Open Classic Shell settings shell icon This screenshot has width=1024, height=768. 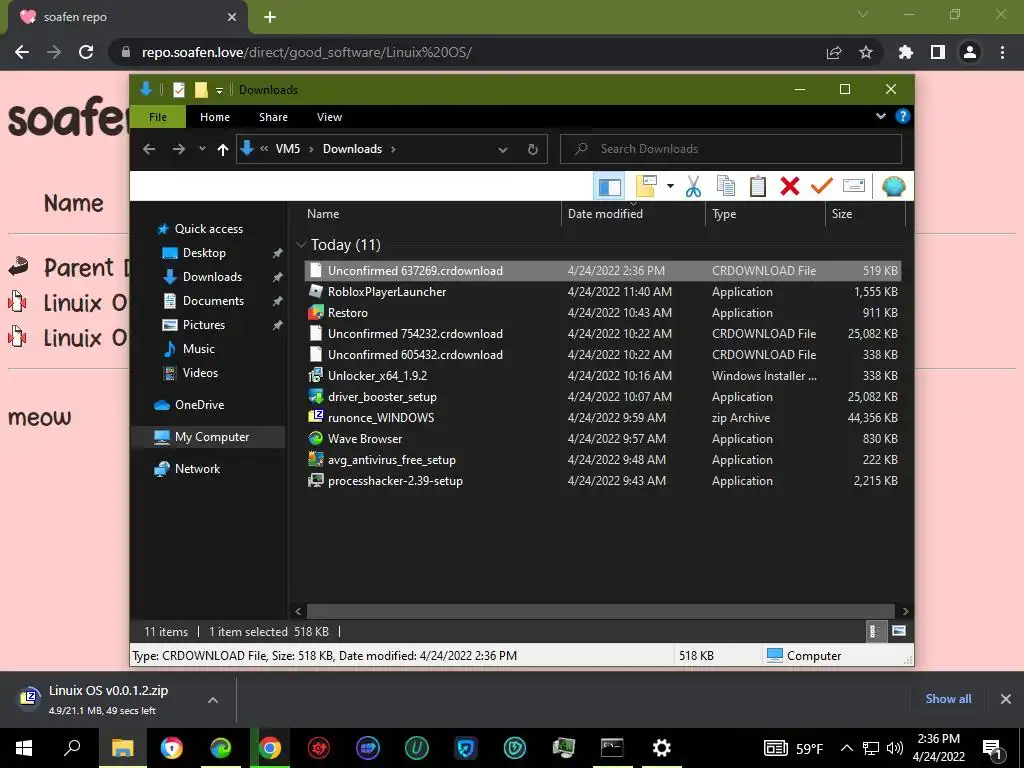[x=893, y=187]
